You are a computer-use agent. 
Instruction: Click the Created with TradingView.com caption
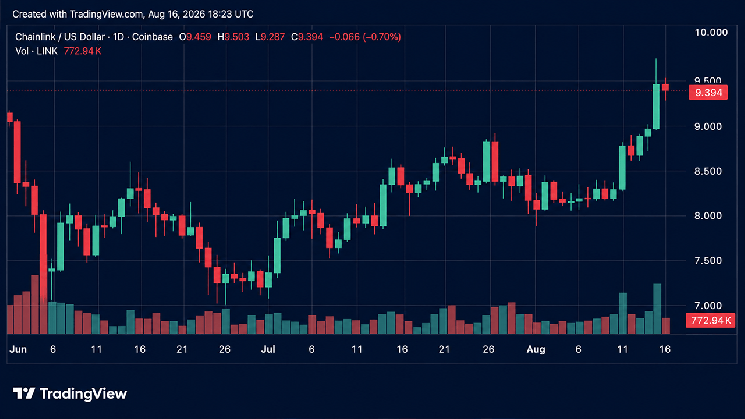pyautogui.click(x=133, y=14)
